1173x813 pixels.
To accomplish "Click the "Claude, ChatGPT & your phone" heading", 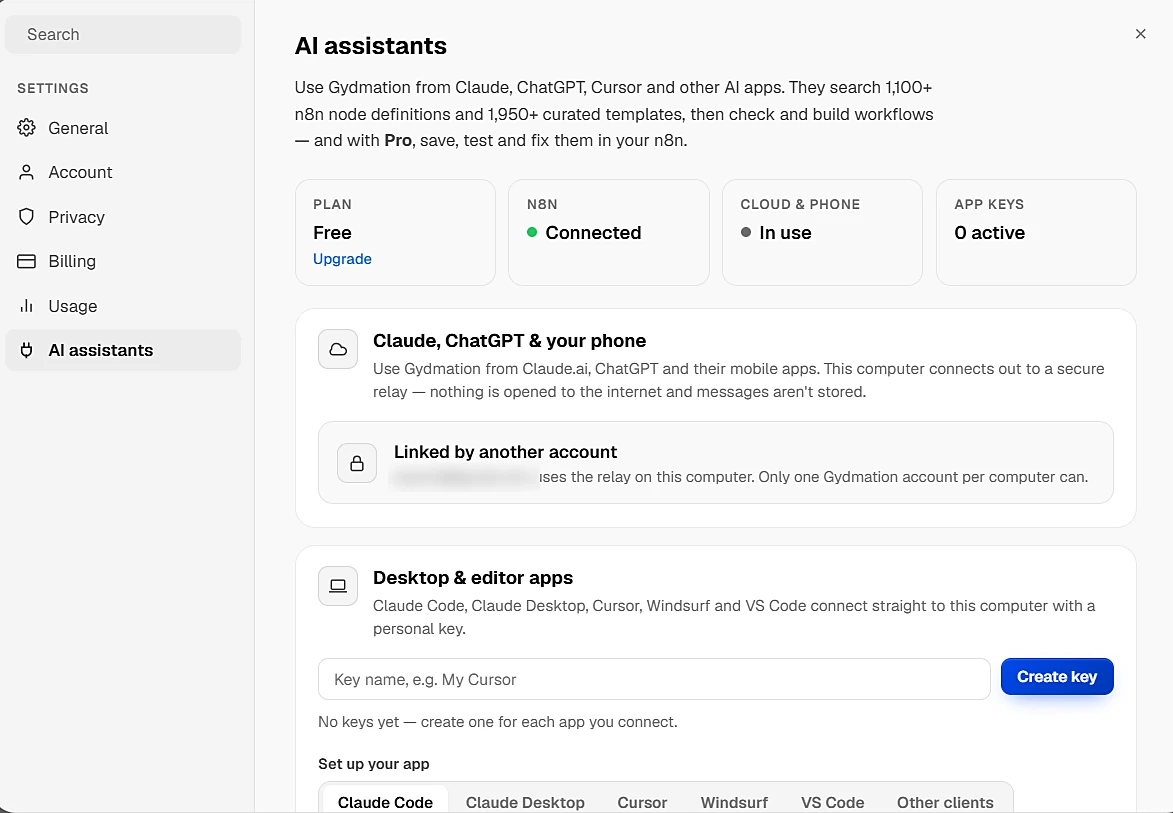I will [x=509, y=340].
